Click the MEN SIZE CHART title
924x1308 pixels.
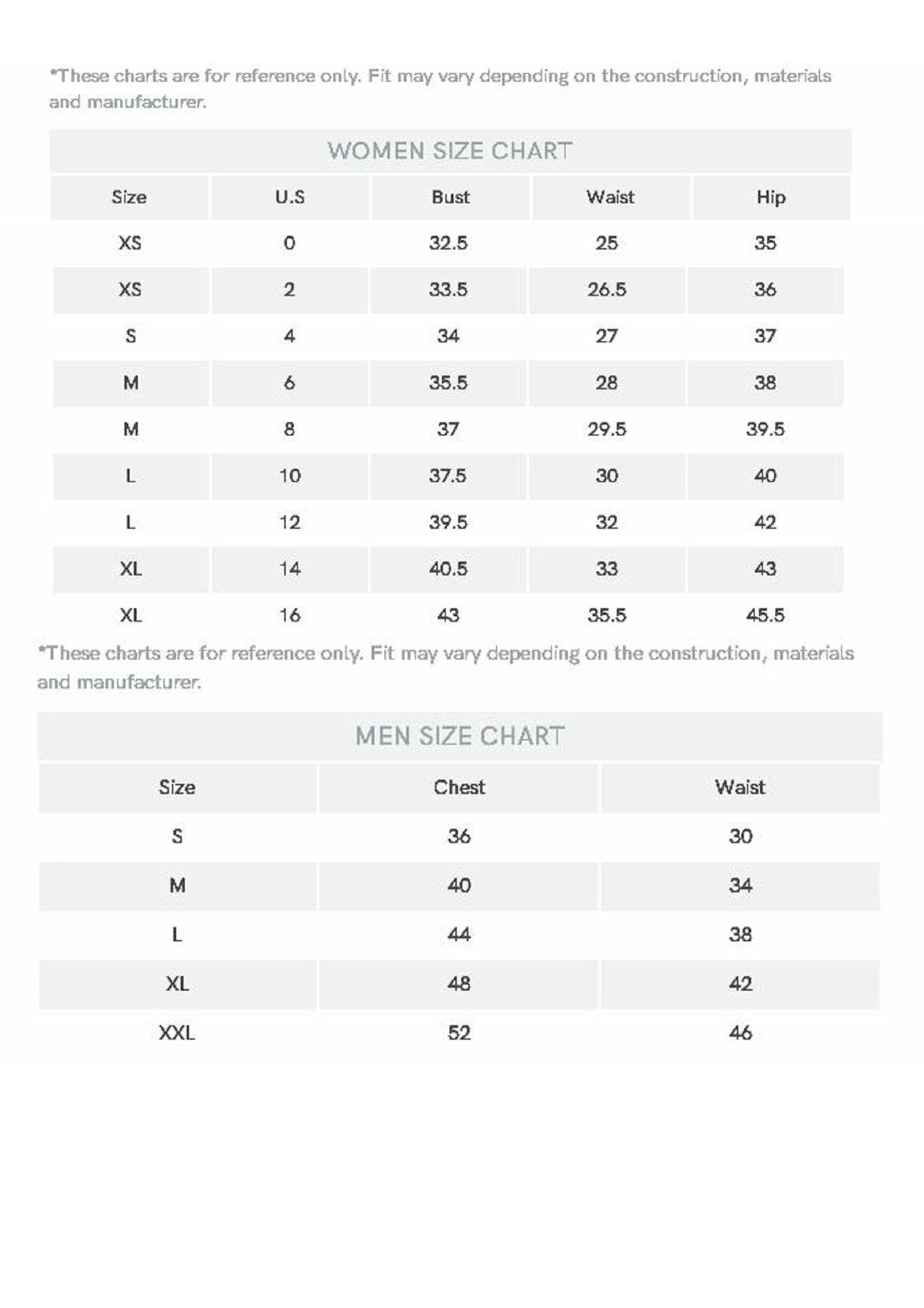pos(460,736)
